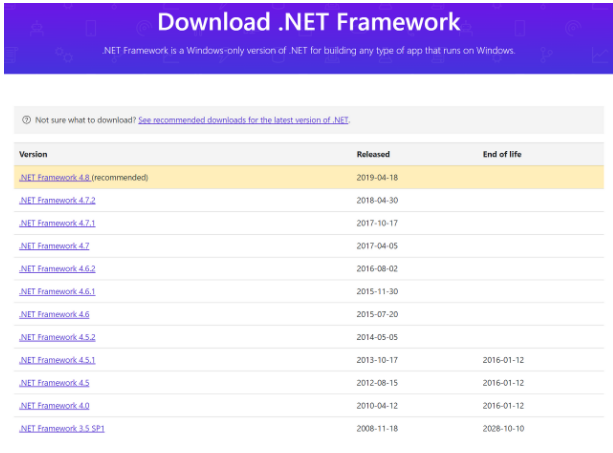Select release date 2017-04-05
This screenshot has height=453, width=613.
coord(377,246)
